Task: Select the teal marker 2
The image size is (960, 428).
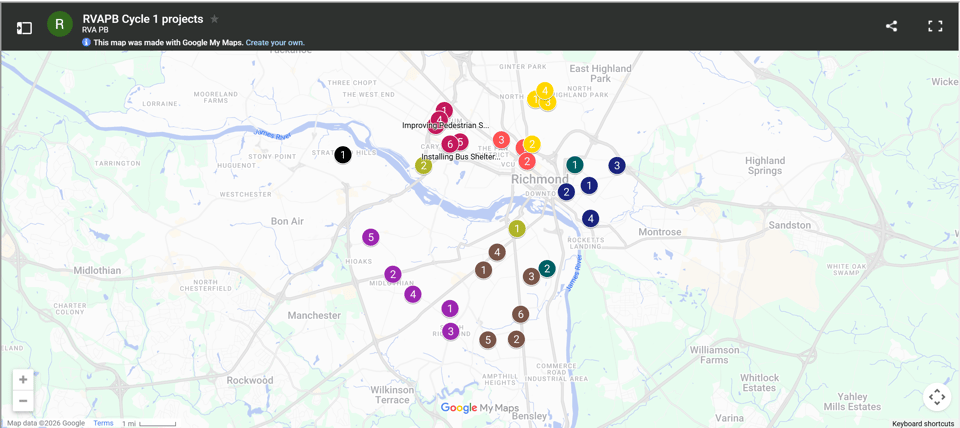Action: (x=547, y=268)
